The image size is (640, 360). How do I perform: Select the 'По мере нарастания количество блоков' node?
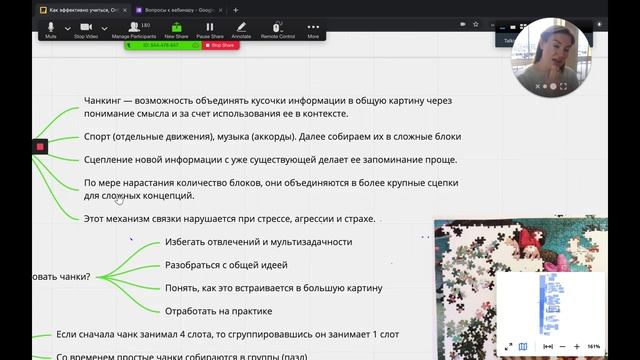(x=271, y=189)
